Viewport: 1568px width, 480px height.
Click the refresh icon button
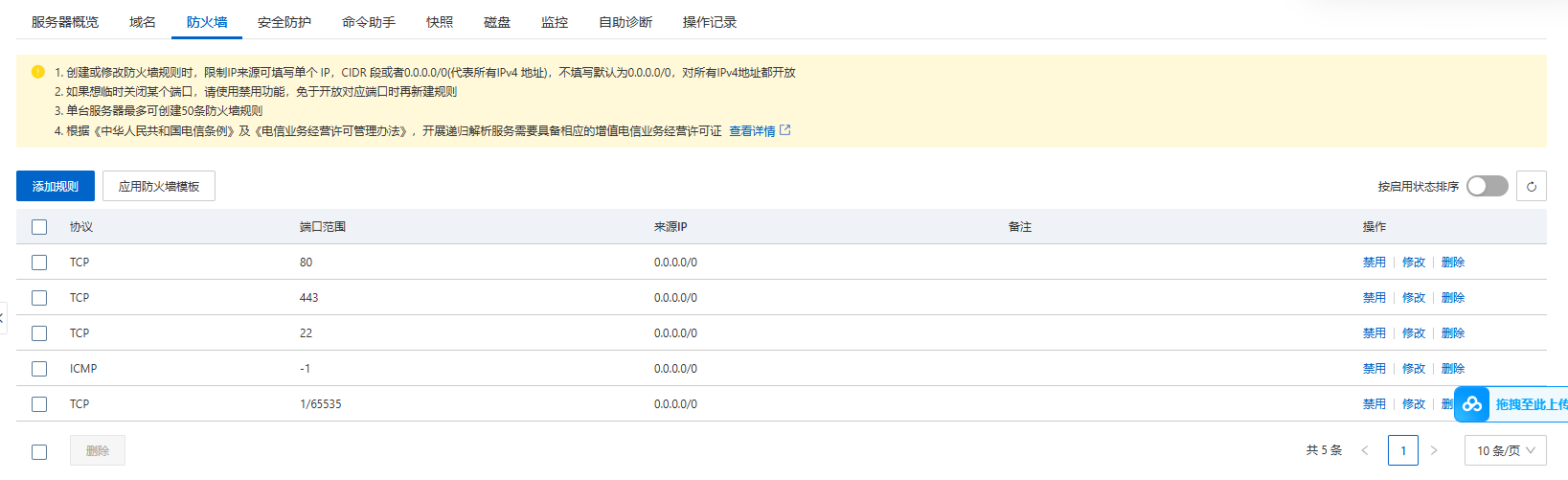pyautogui.click(x=1532, y=186)
